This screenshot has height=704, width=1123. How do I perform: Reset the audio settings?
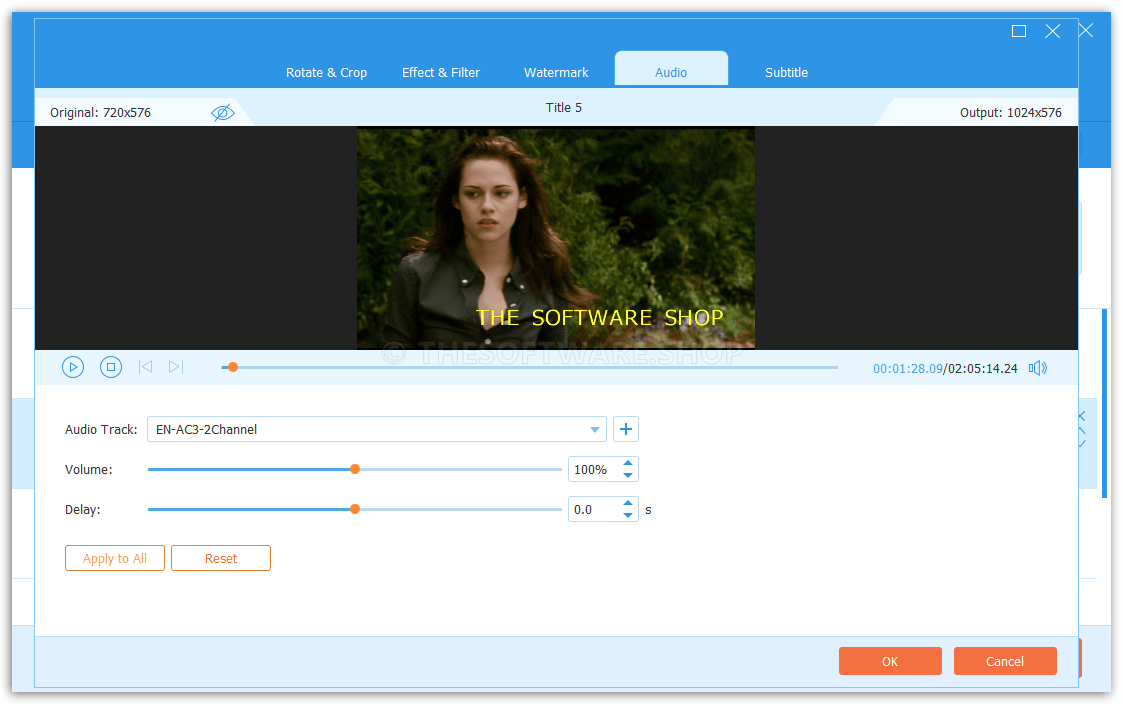coord(220,557)
